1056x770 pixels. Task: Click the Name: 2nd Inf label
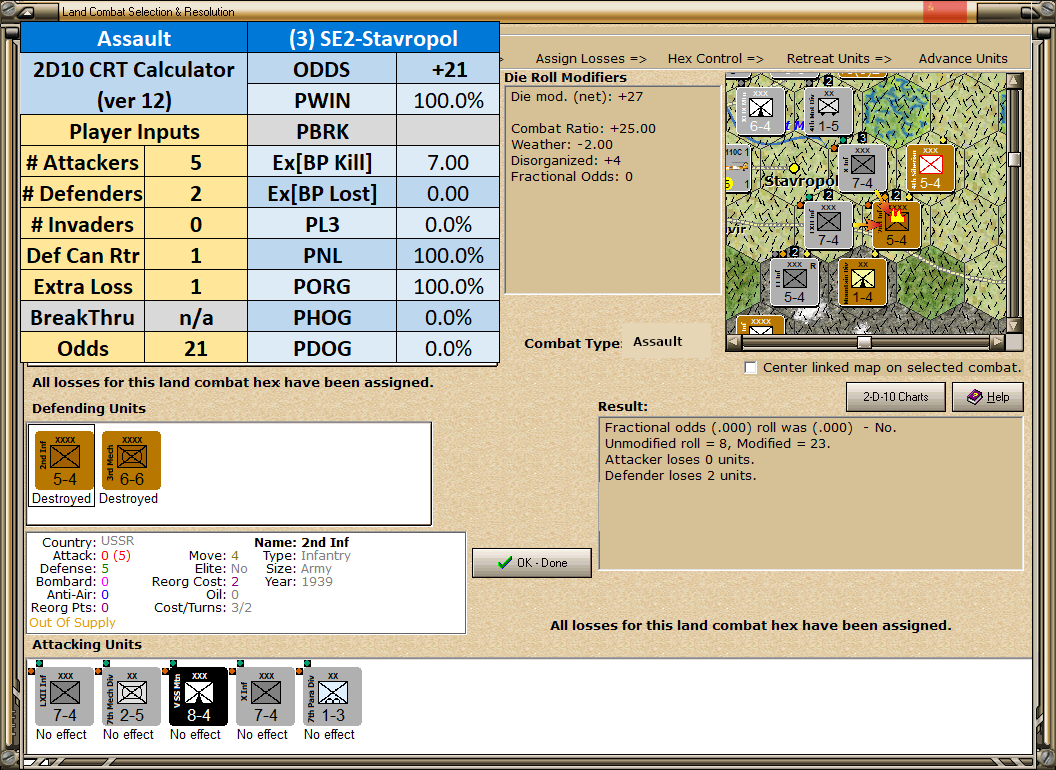[x=302, y=542]
